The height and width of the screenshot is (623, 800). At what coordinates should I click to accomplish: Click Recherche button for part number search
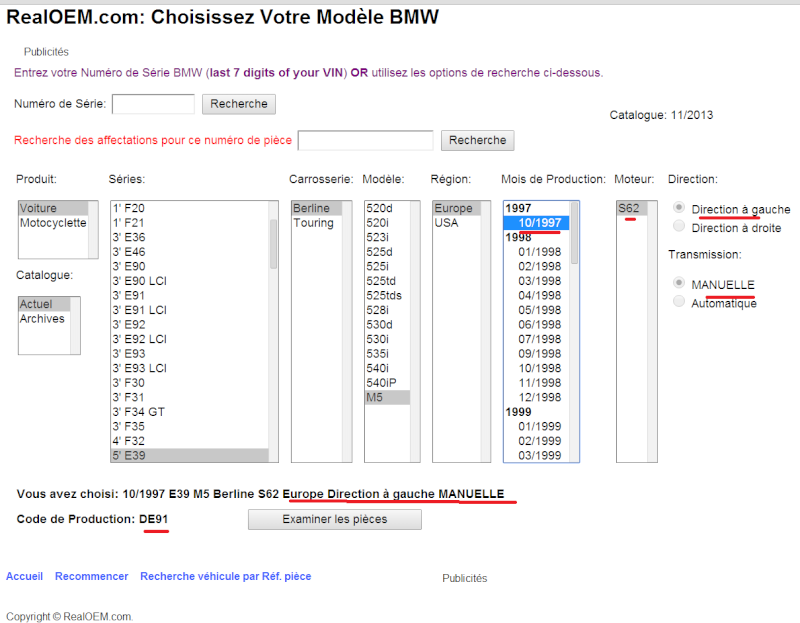click(x=478, y=140)
